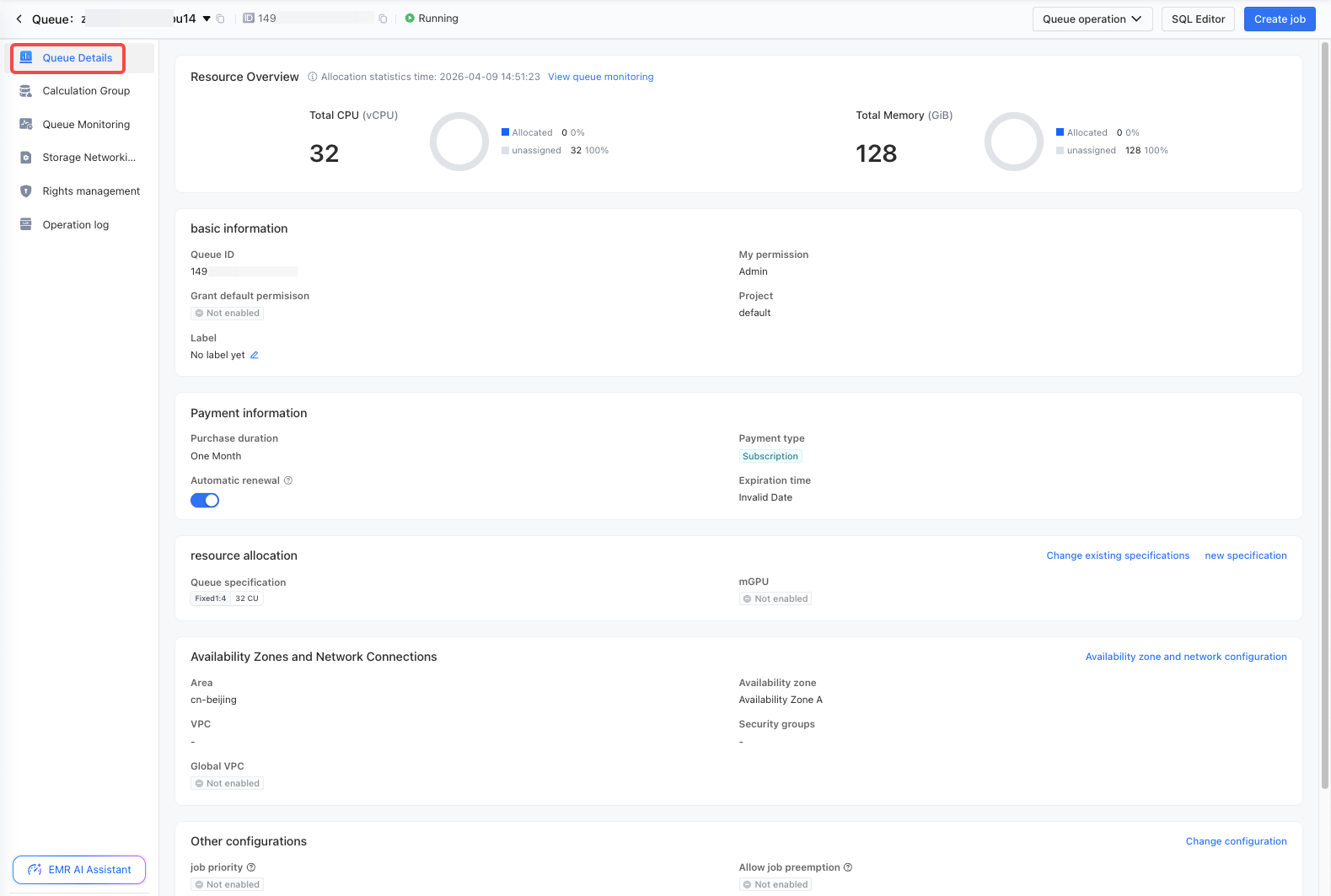
Task: Click the Create job button
Action: (1280, 19)
